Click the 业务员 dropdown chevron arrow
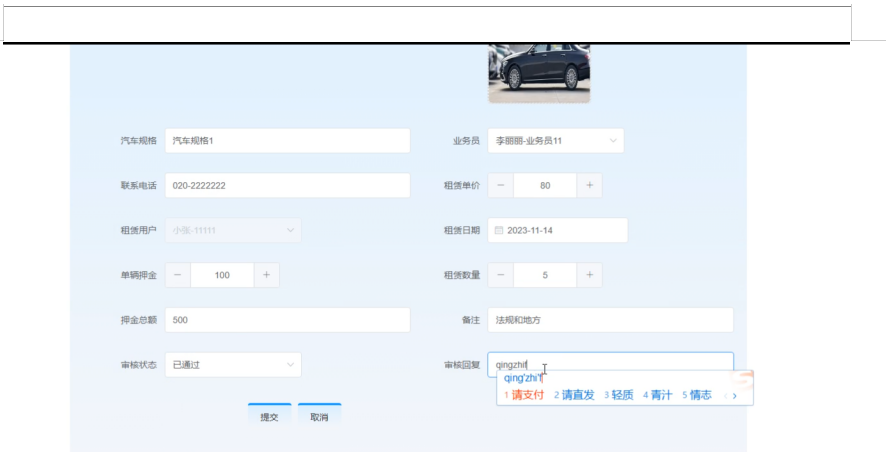Screen dimensions: 886x466 click(613, 141)
